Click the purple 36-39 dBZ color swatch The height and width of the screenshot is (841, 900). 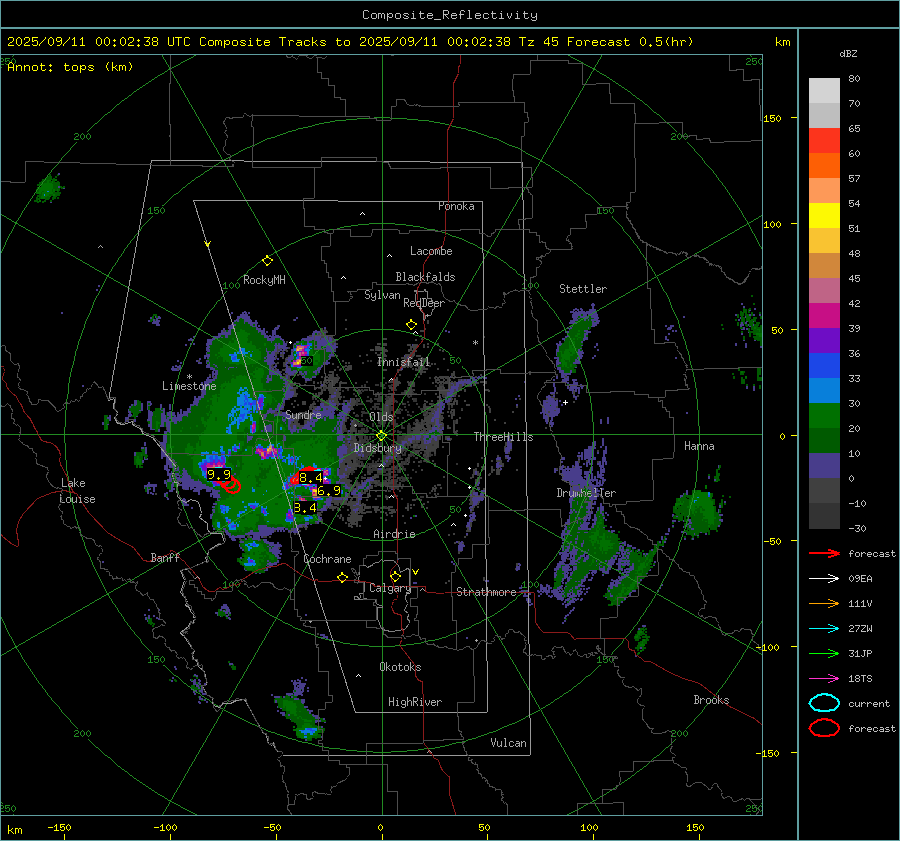(x=824, y=340)
